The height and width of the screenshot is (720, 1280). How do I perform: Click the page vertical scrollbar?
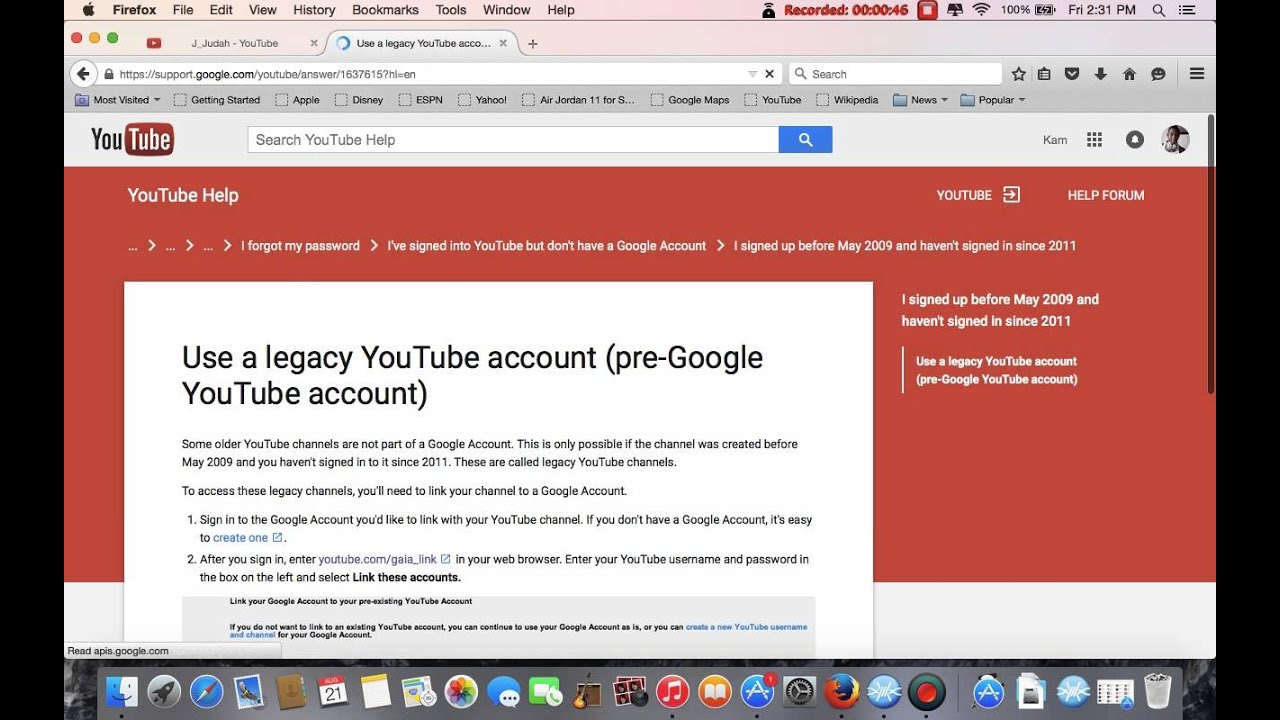click(x=1212, y=252)
